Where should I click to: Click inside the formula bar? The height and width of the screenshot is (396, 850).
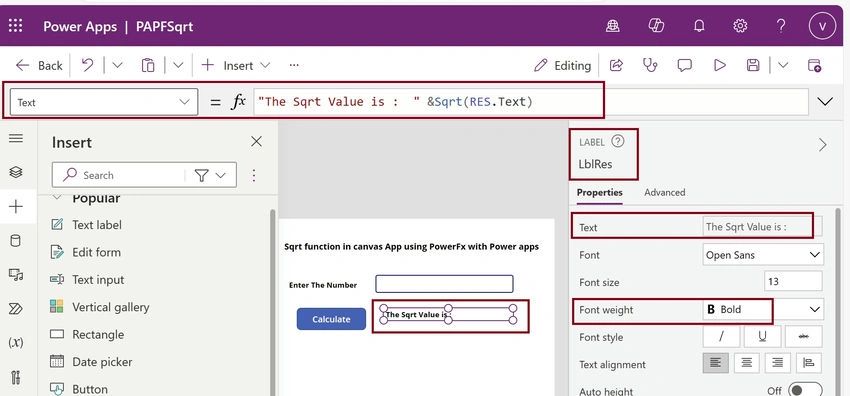click(x=531, y=102)
